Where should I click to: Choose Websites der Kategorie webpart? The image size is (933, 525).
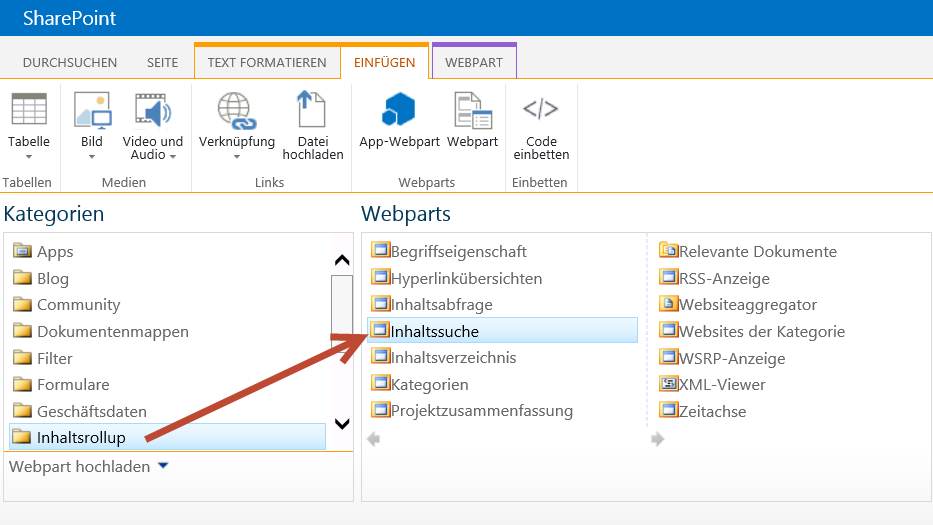pyautogui.click(x=762, y=331)
